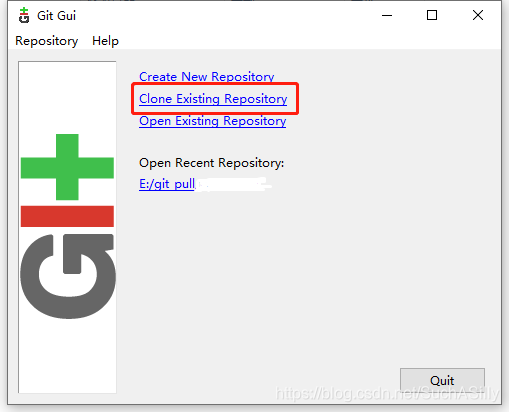Maximize the Git Gui window
509x412 pixels.
click(432, 15)
